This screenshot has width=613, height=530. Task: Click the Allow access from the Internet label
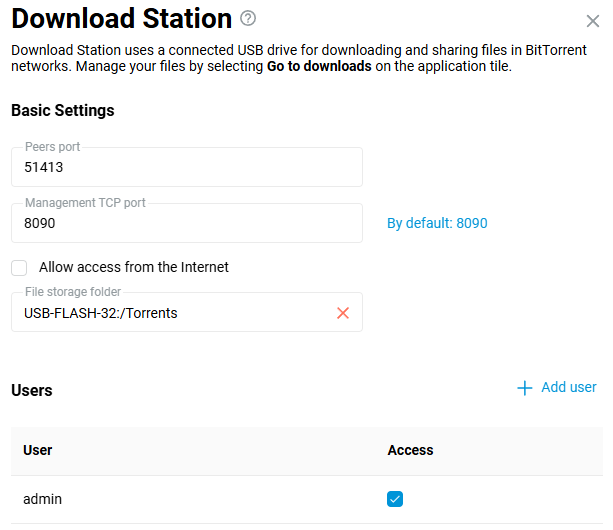coord(134,267)
